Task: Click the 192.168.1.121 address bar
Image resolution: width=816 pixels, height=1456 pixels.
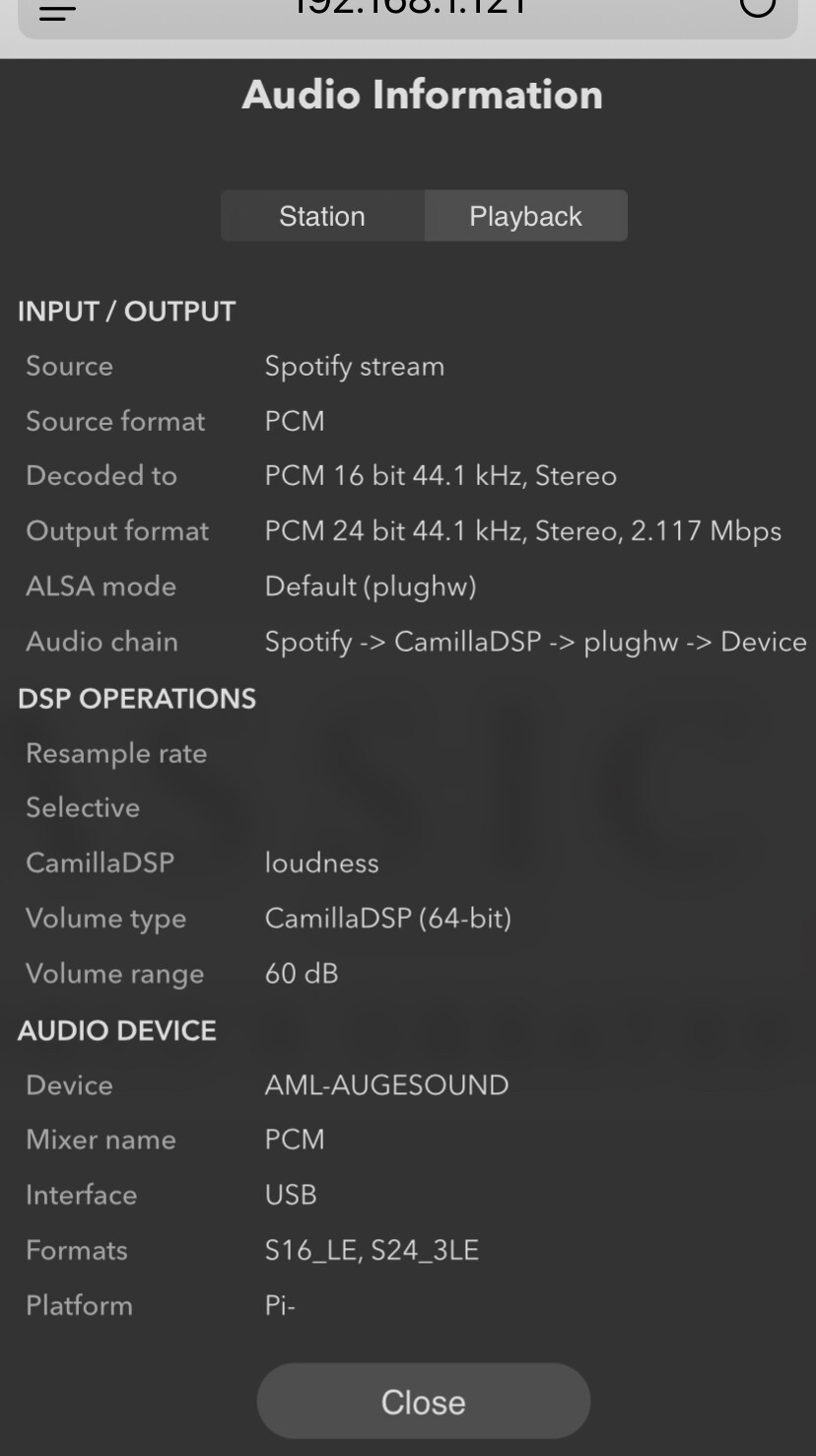Action: [408, 10]
